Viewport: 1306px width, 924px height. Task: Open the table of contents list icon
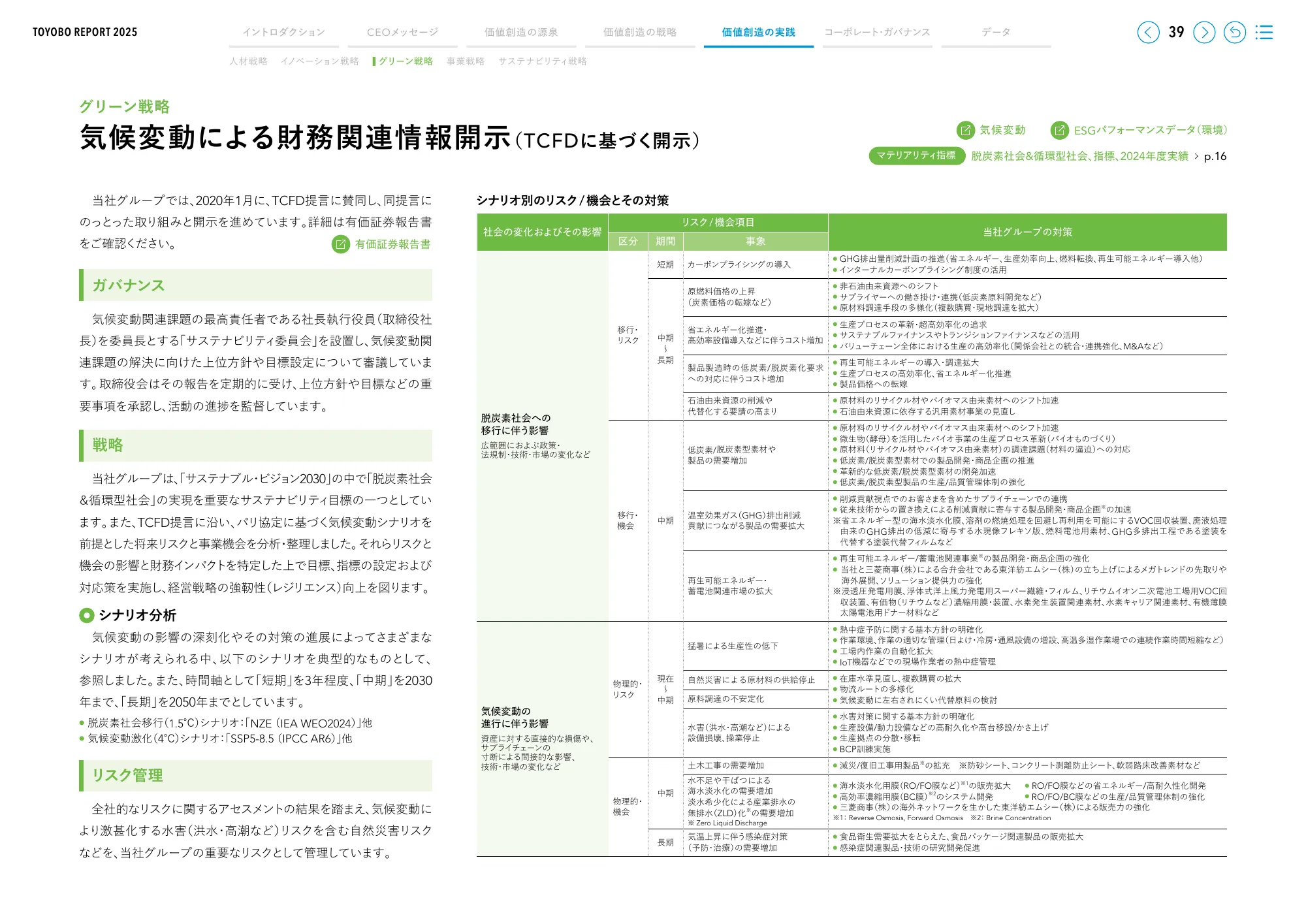point(1264,32)
